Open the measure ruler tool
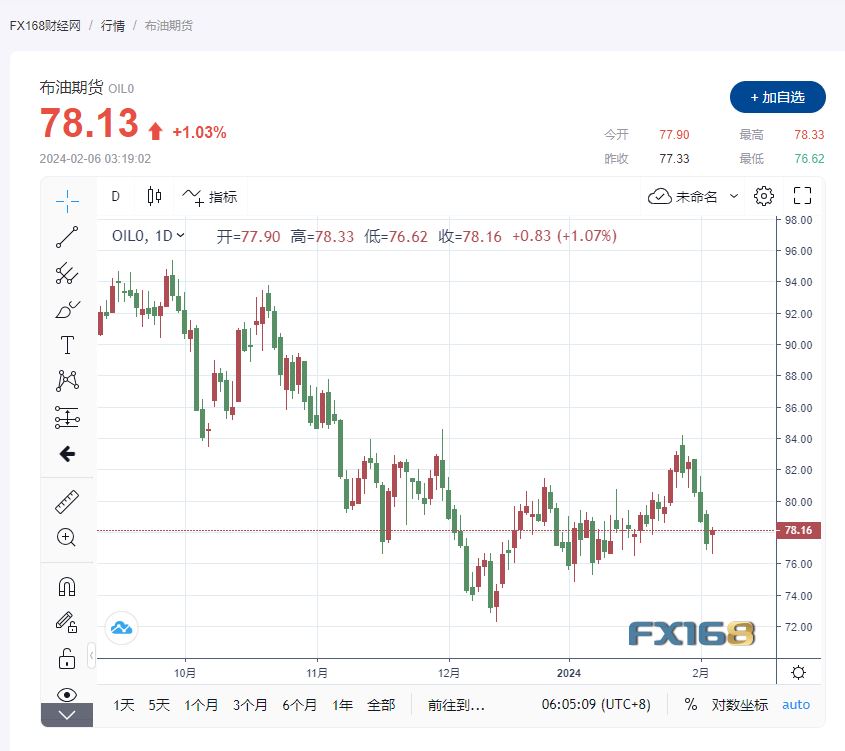The width and height of the screenshot is (845, 751). coord(67,502)
